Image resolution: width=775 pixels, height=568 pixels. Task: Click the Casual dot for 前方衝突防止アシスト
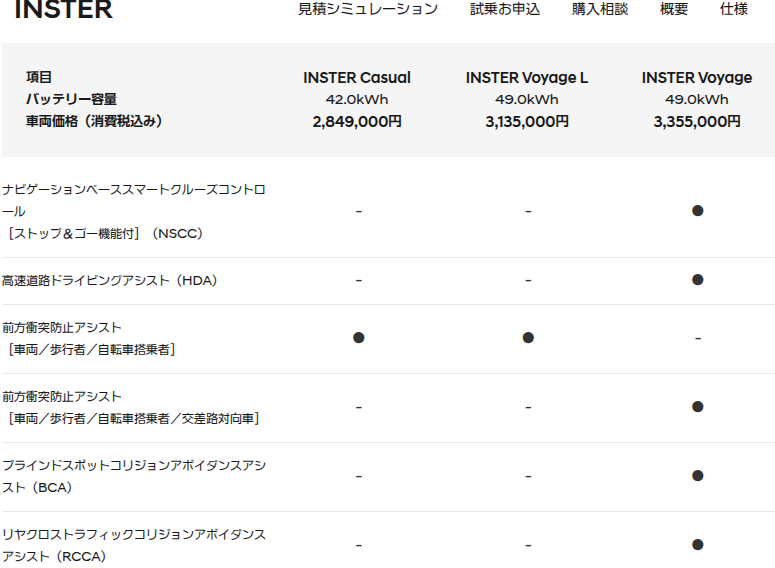(359, 338)
